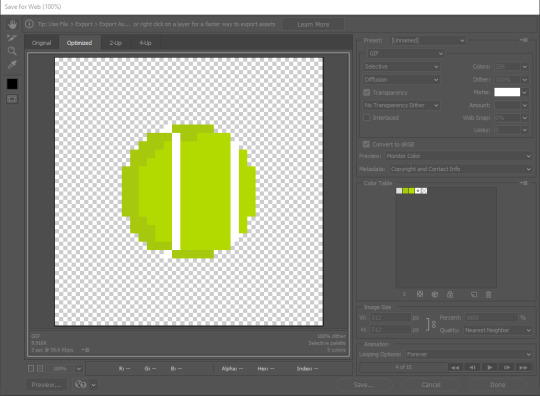Switch to the Optimized tab
This screenshot has width=540, height=396.
pyautogui.click(x=79, y=43)
